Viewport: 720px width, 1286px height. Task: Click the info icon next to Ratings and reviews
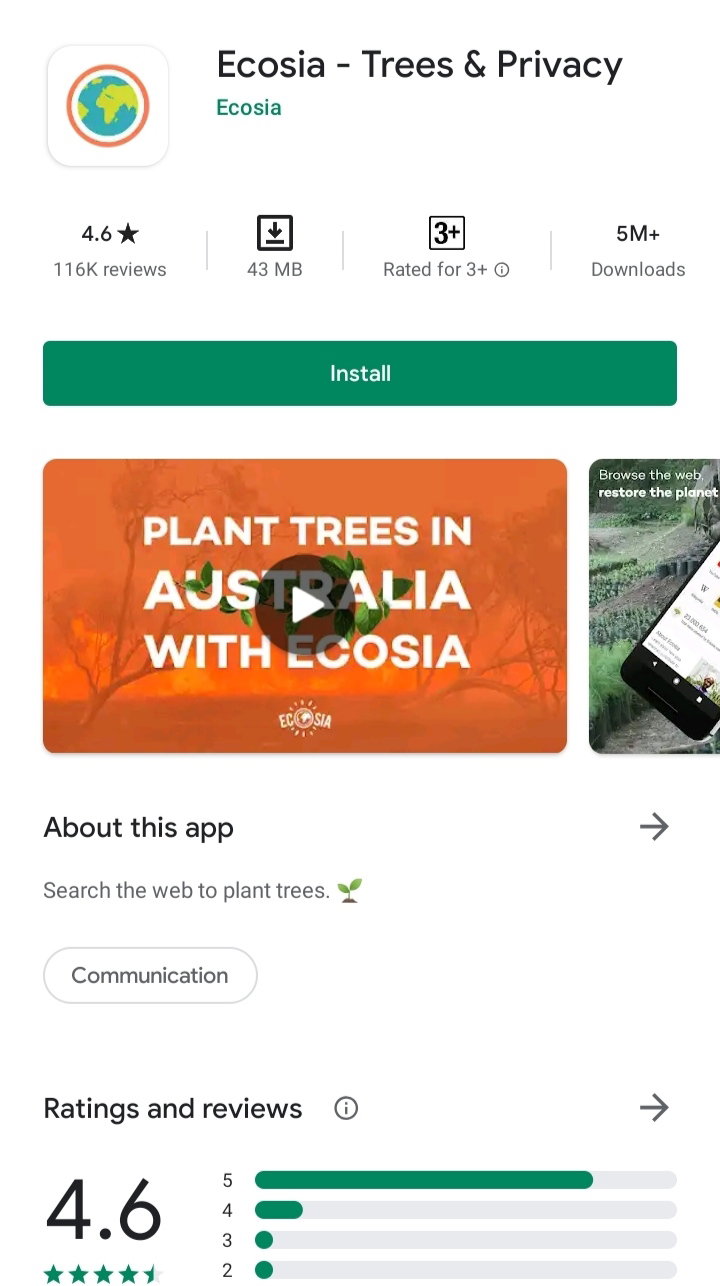(346, 1108)
